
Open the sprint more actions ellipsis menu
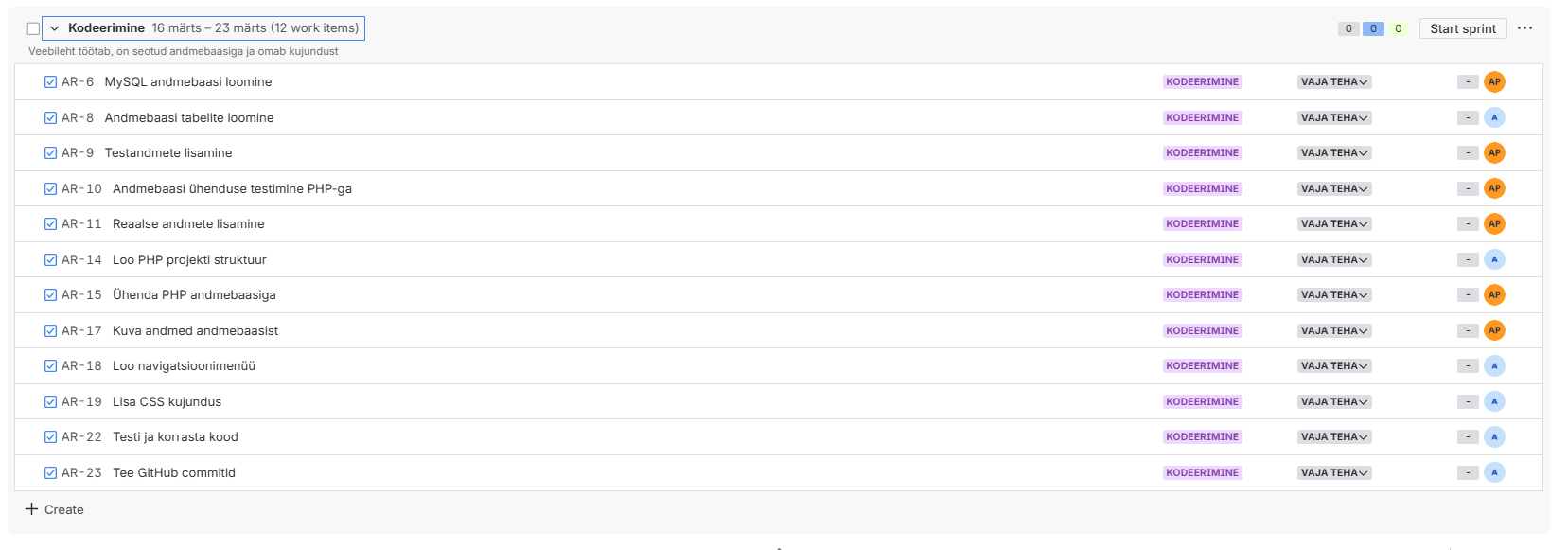pos(1524,28)
